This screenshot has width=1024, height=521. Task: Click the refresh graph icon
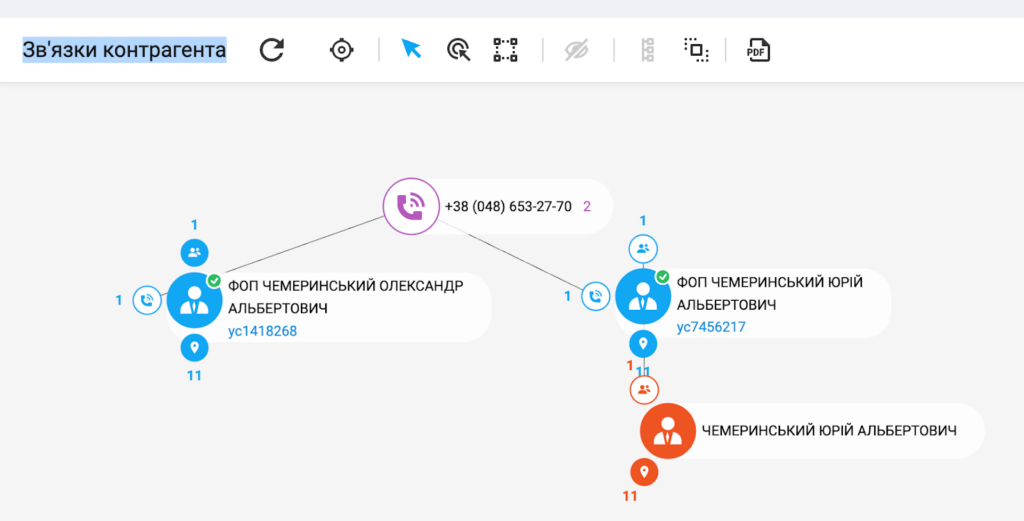tap(272, 50)
